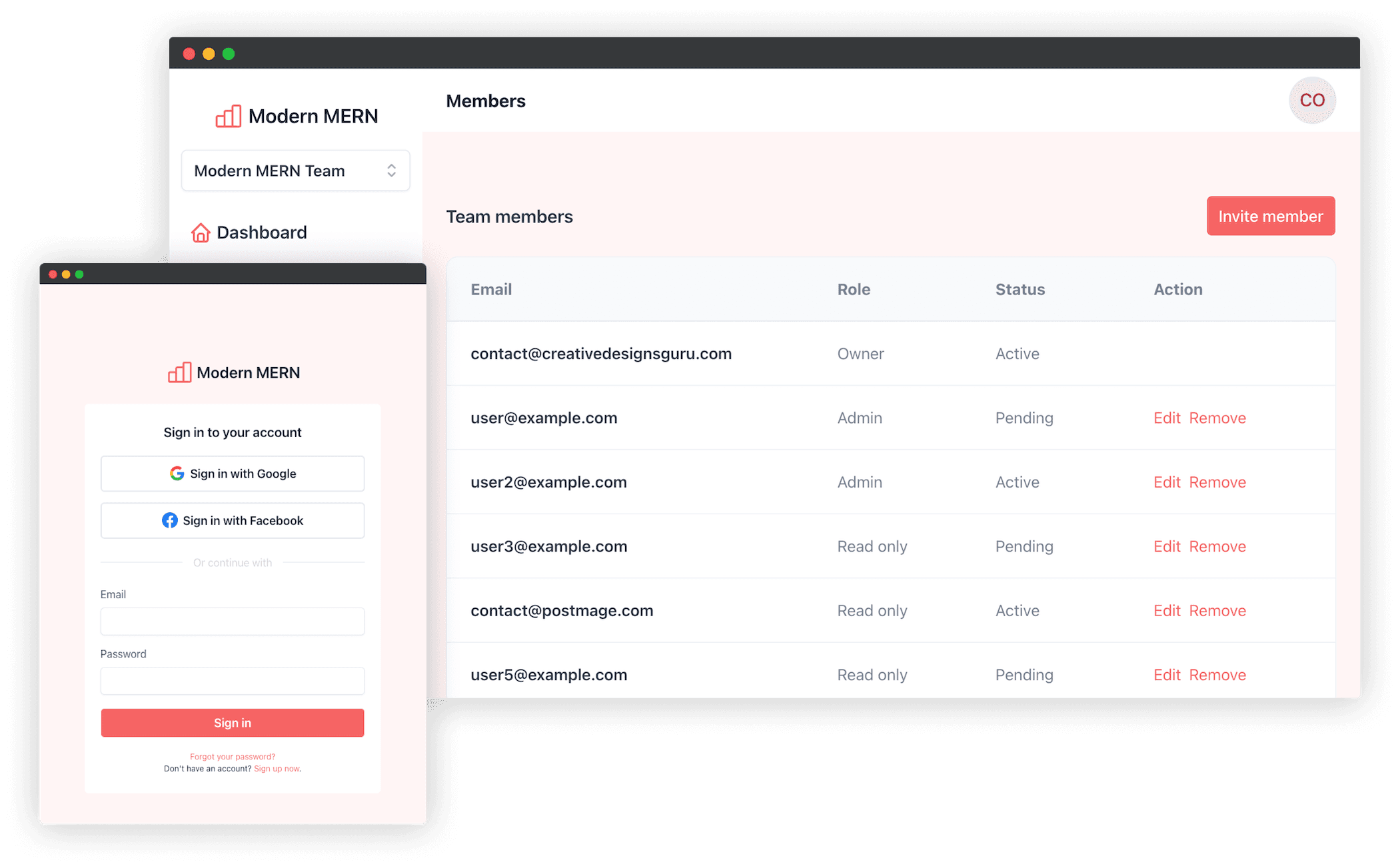Click the Modern MERN bar-chart logo in sidebar
Screen dimensions: 1400x866
228,117
